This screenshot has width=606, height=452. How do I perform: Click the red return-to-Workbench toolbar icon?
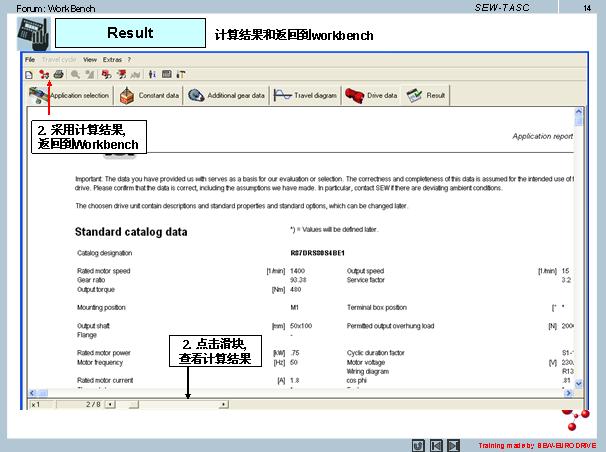44,74
